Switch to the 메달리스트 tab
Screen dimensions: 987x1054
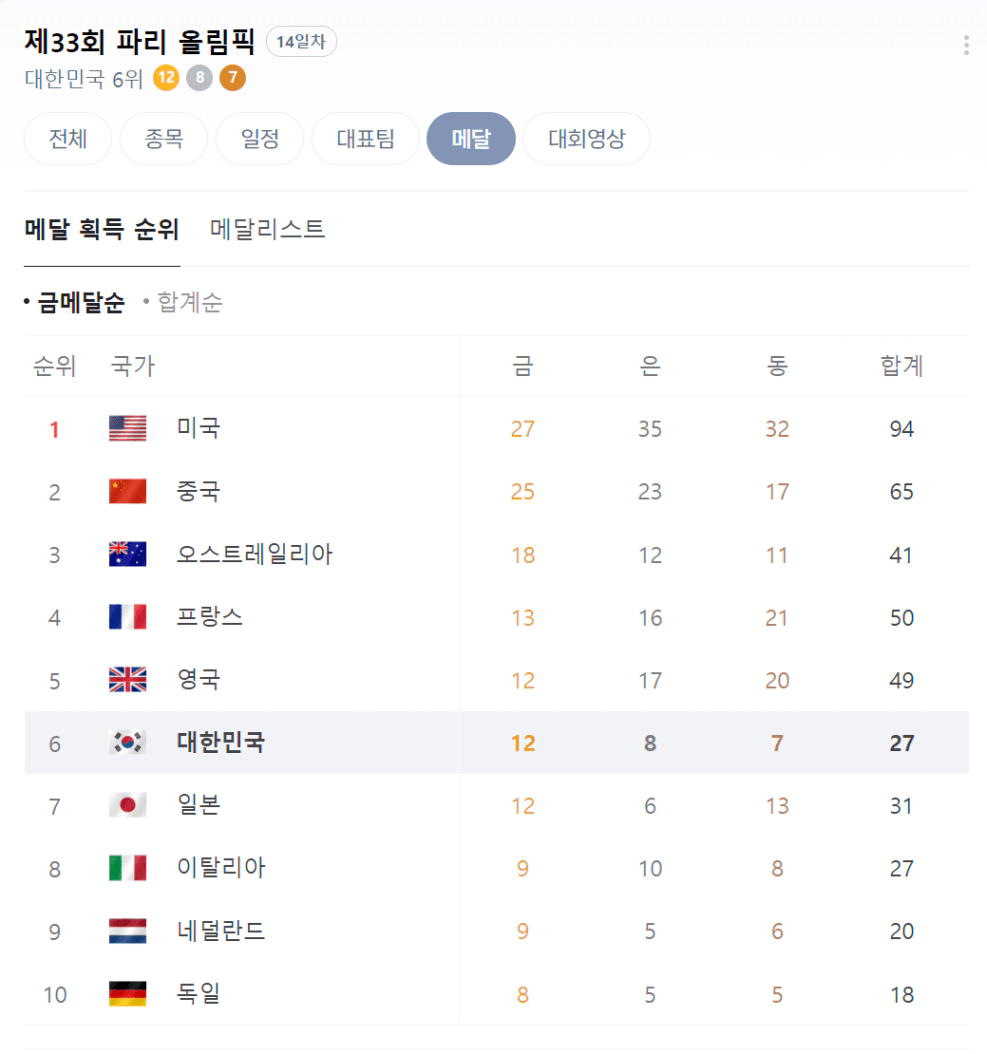[267, 230]
